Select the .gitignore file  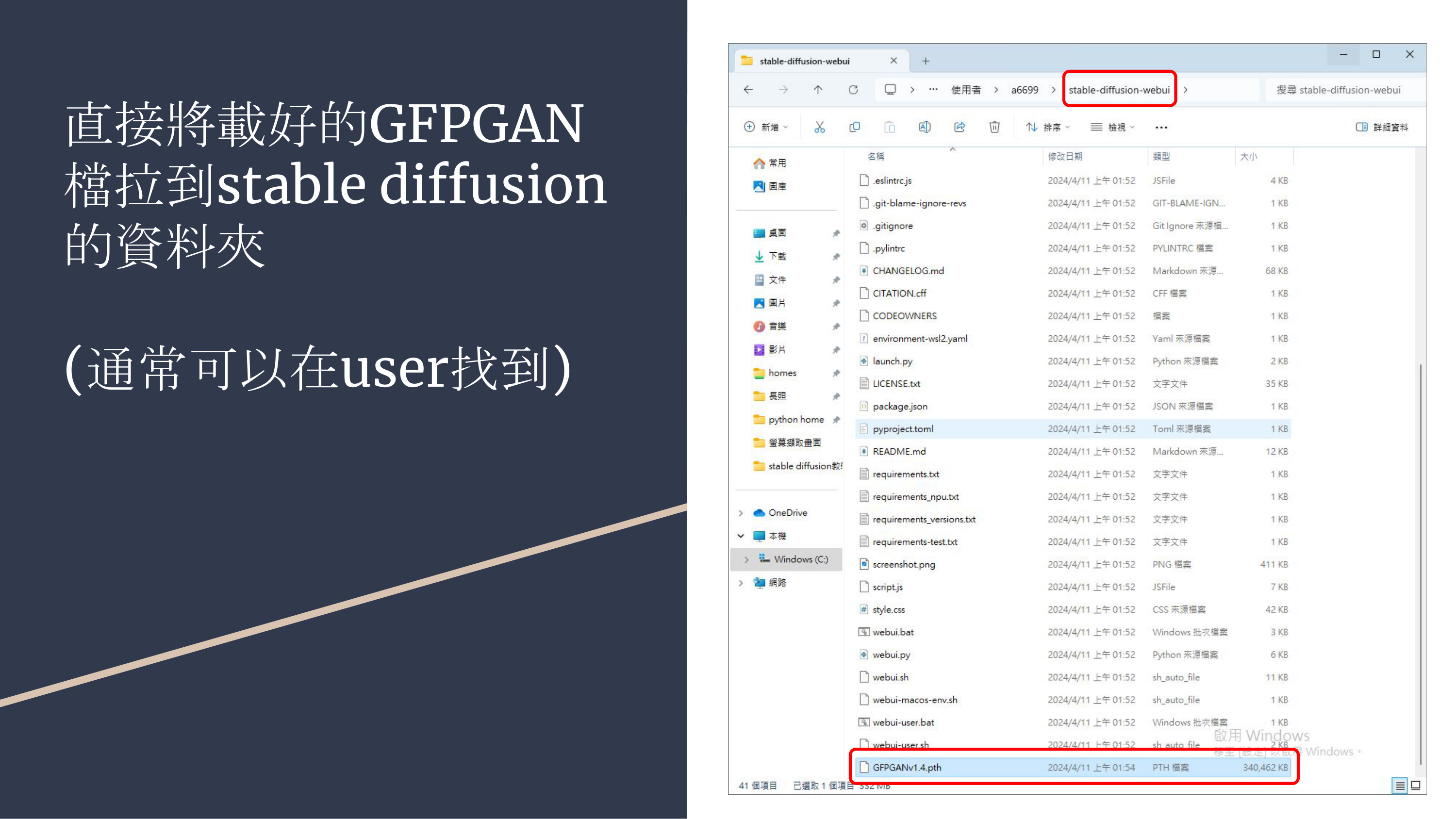1073,226
